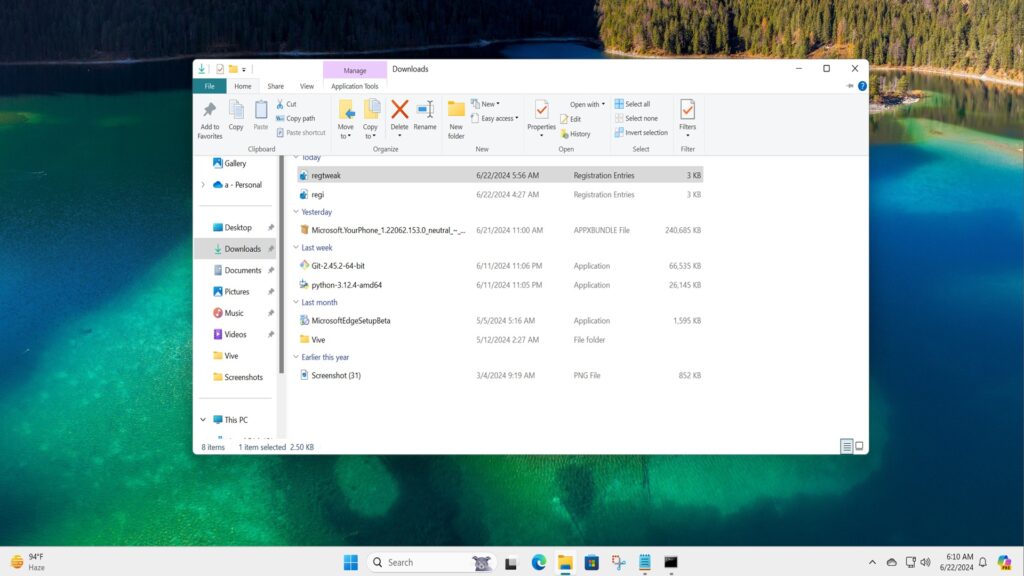Switch to large icons view in the status bar

pos(858,446)
